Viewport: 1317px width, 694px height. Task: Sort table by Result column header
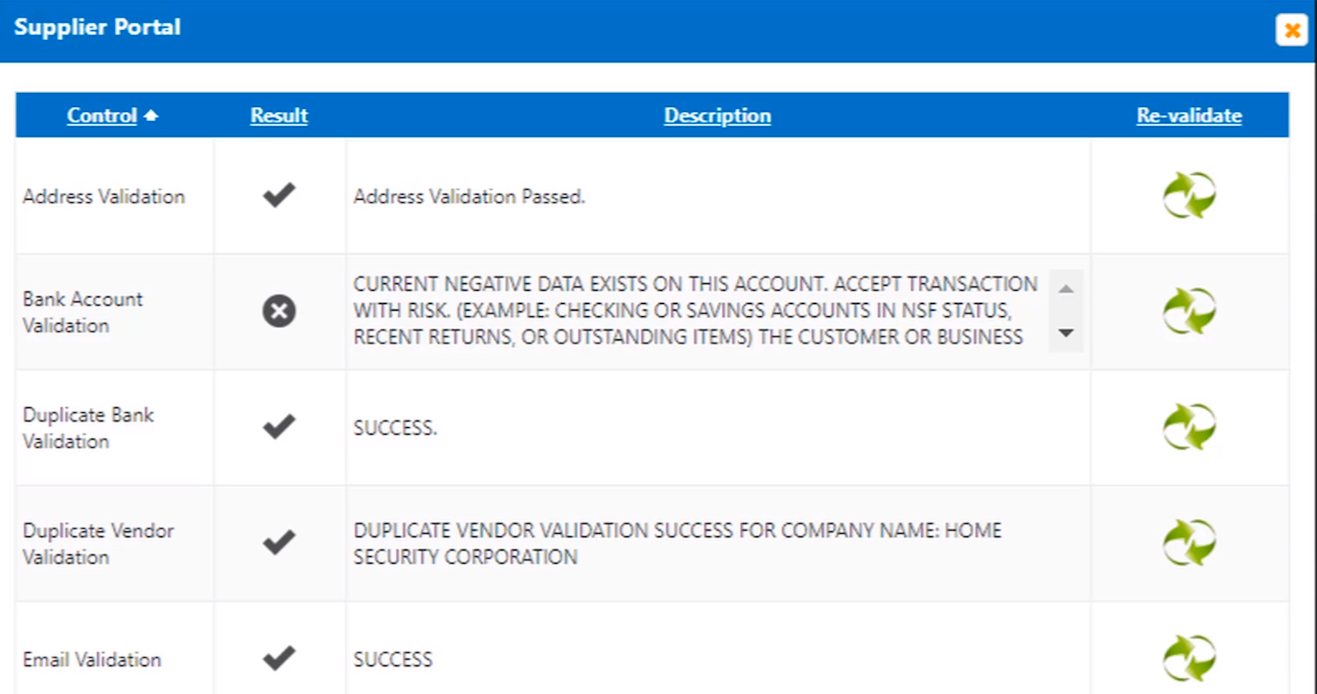click(279, 116)
